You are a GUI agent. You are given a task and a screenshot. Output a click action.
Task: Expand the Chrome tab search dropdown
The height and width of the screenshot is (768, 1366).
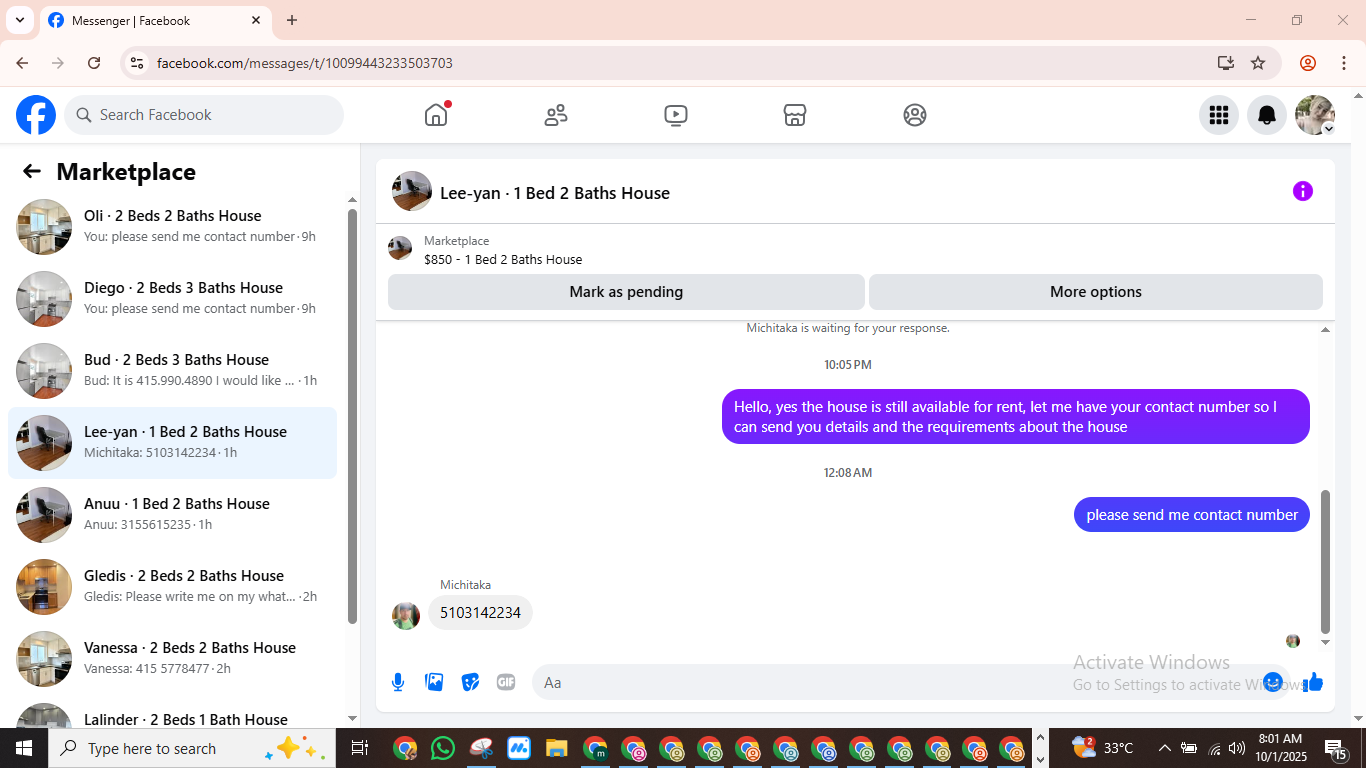[x=19, y=20]
